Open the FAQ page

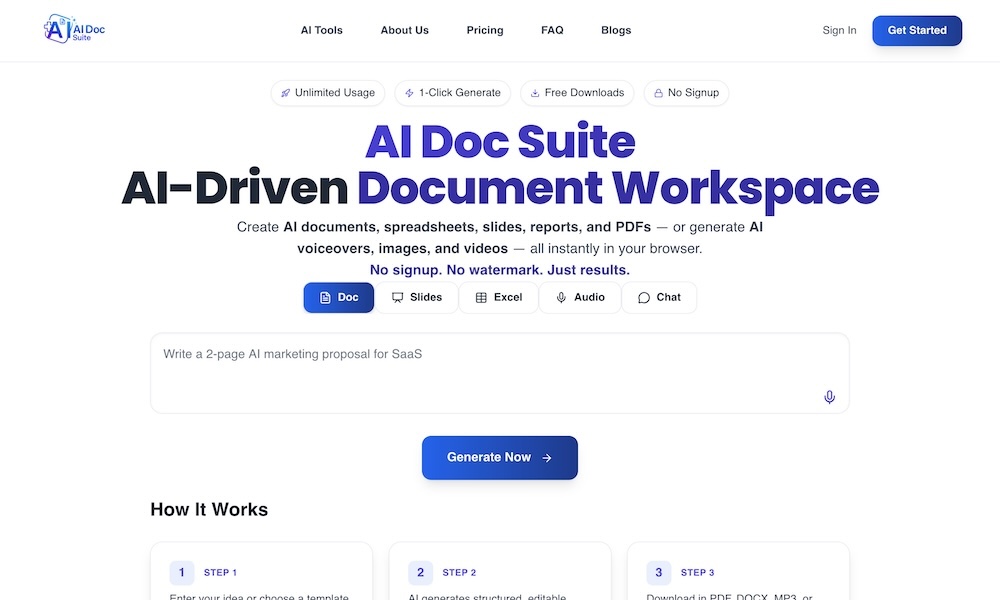click(x=552, y=30)
